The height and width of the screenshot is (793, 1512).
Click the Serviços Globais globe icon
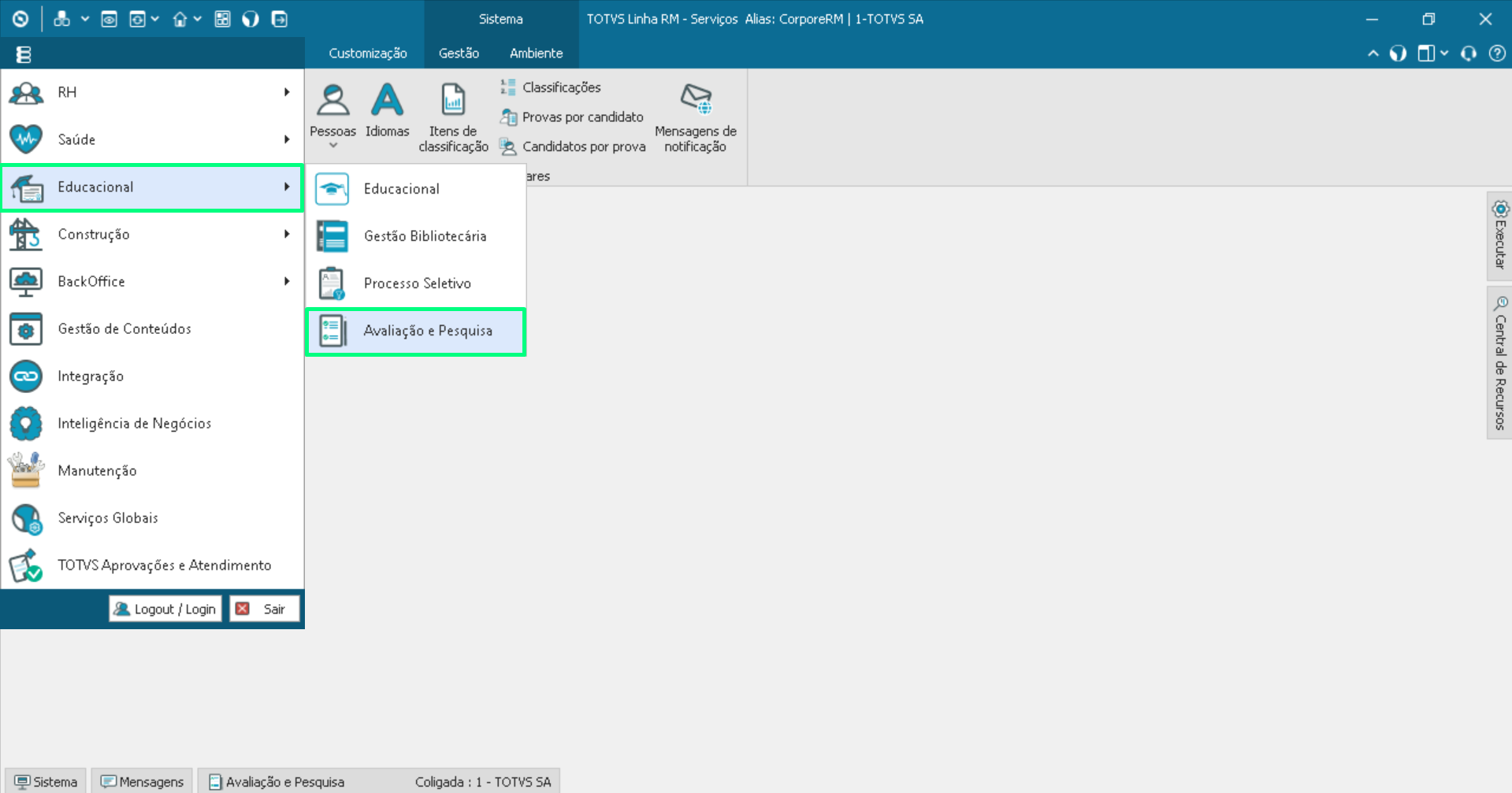[x=26, y=518]
